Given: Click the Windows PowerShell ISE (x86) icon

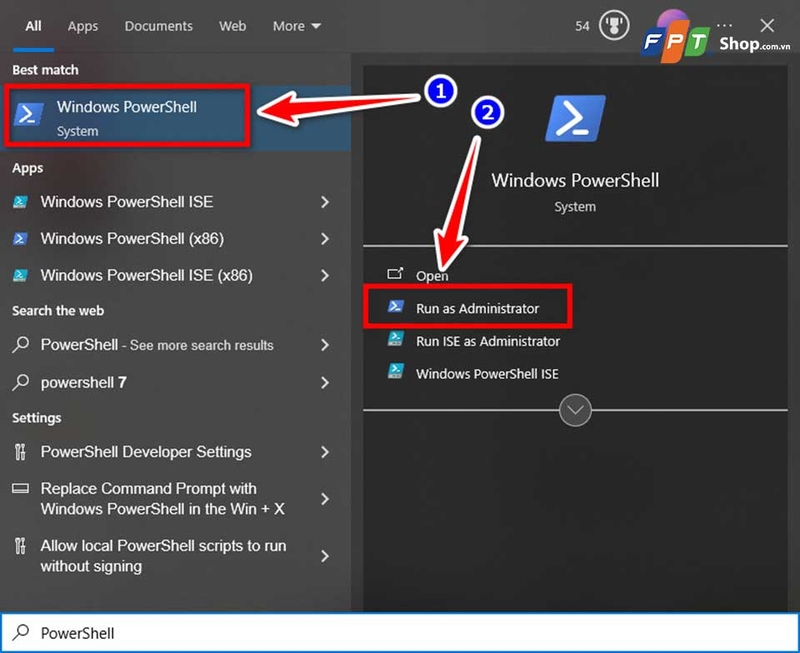Looking at the screenshot, I should [20, 275].
